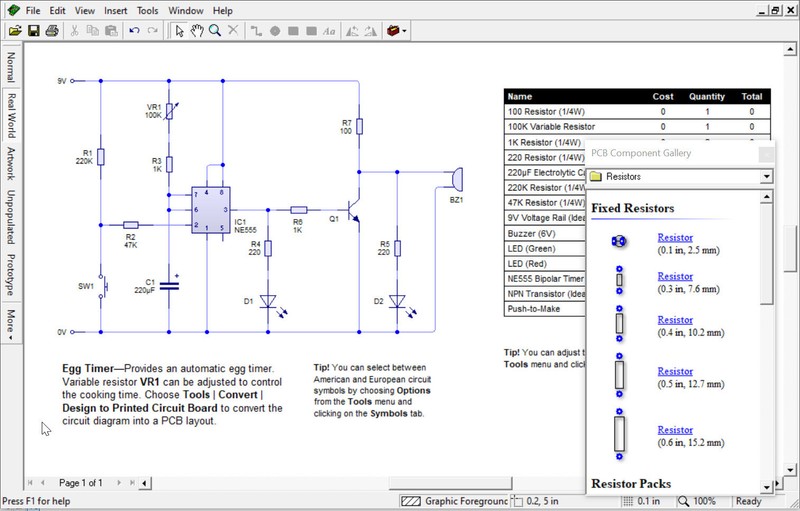
Task: Click the Copy icon in toolbar
Action: 92,31
